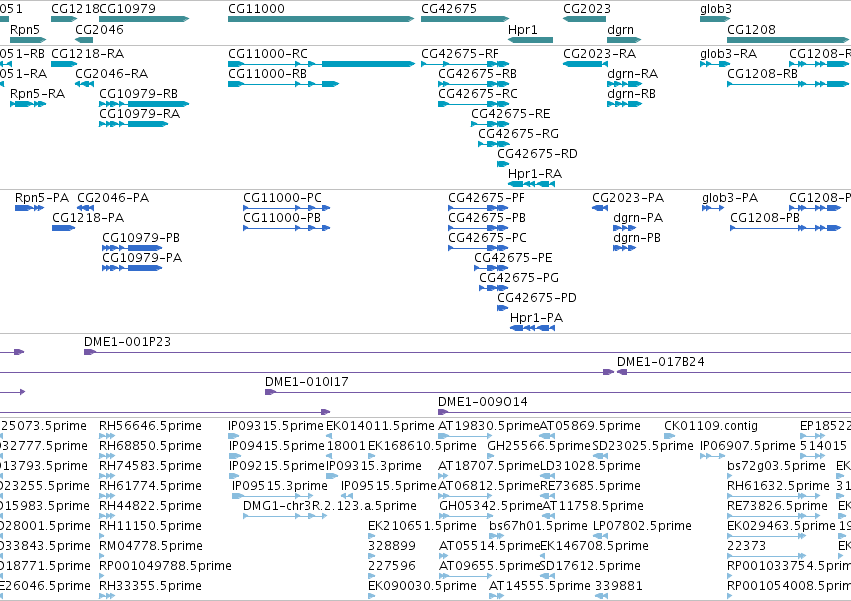Click BAC clone DME1-009O14
The height and width of the screenshot is (601, 851).
coord(644,413)
